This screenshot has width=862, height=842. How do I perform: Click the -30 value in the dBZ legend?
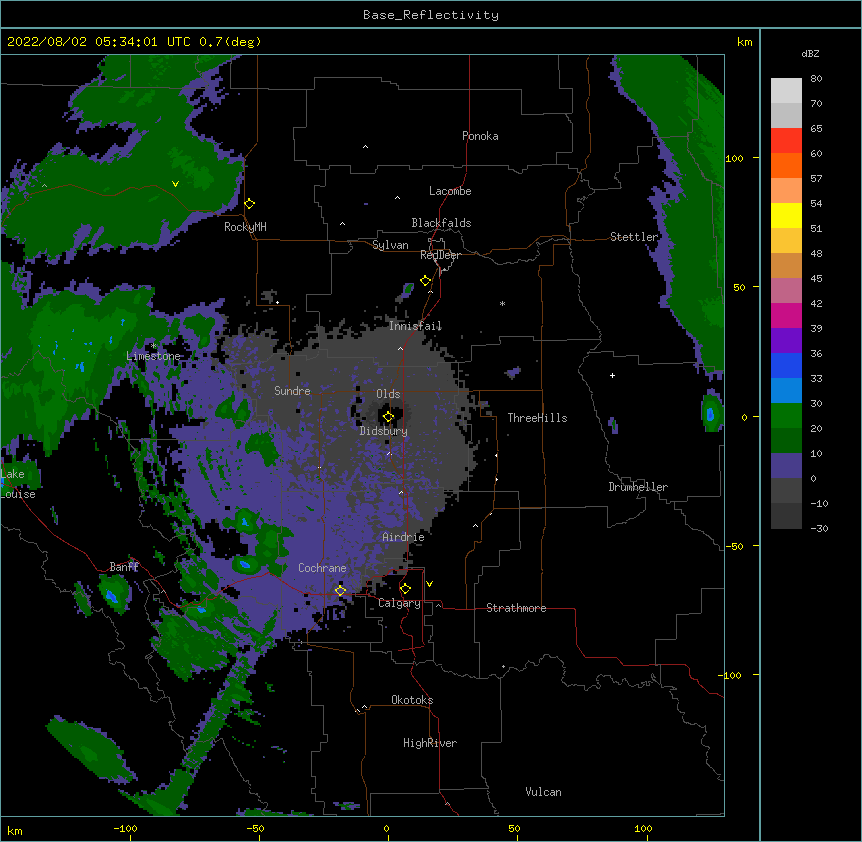(x=819, y=528)
